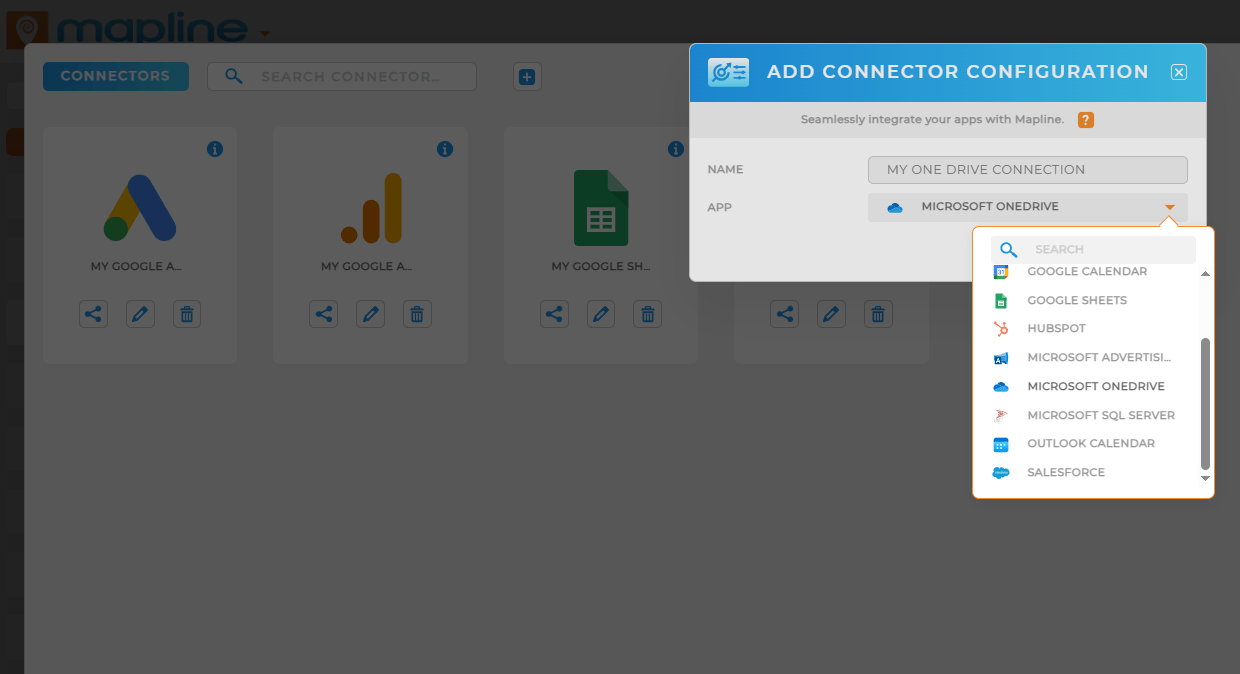The width and height of the screenshot is (1240, 674).
Task: Click the magnifier icon in the dropdown search field
Action: click(x=1008, y=249)
